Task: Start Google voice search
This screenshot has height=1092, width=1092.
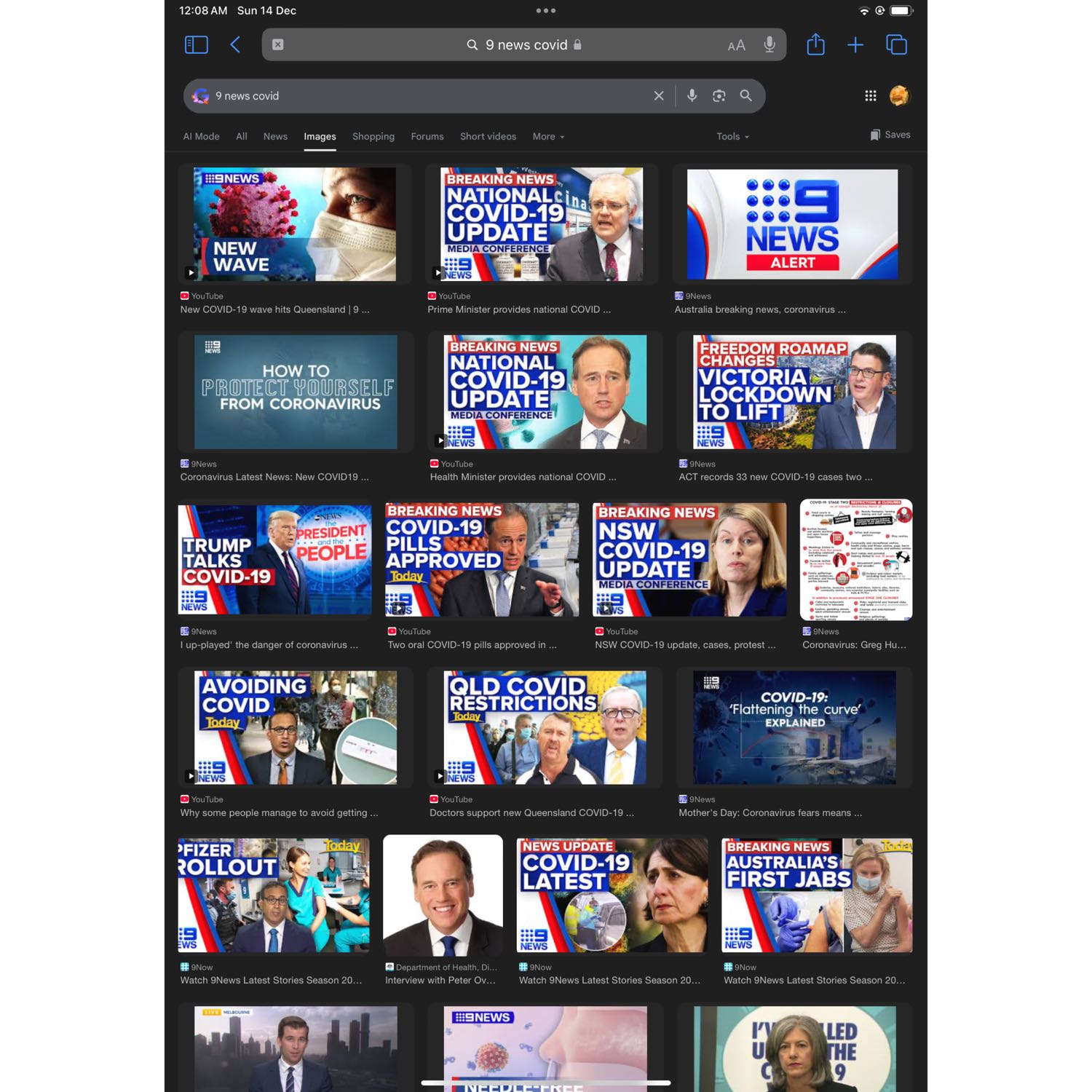Action: click(x=692, y=96)
